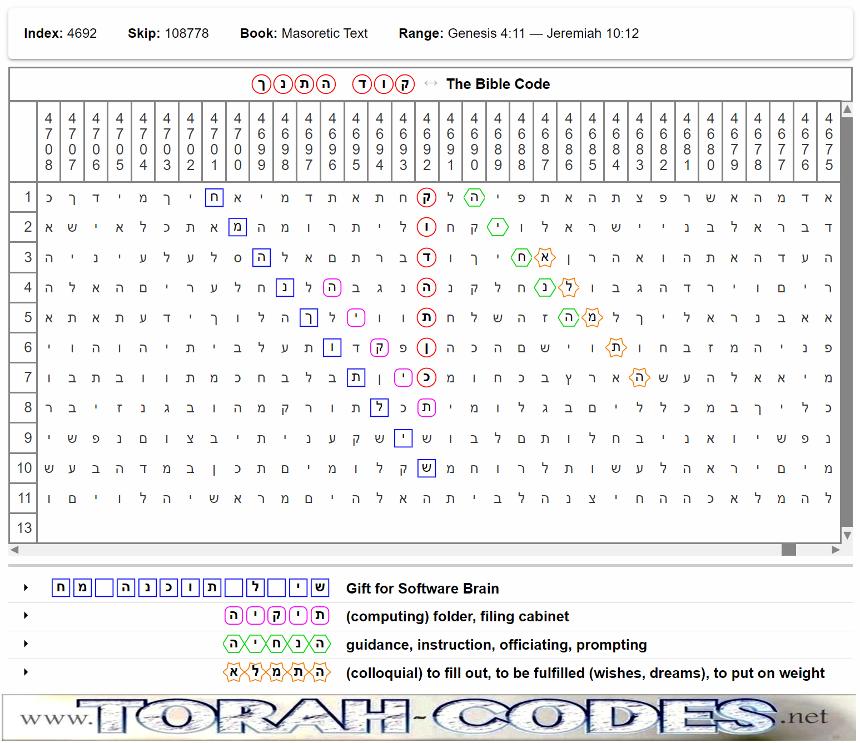Click the blue boxed letter in row 10

pos(427,468)
